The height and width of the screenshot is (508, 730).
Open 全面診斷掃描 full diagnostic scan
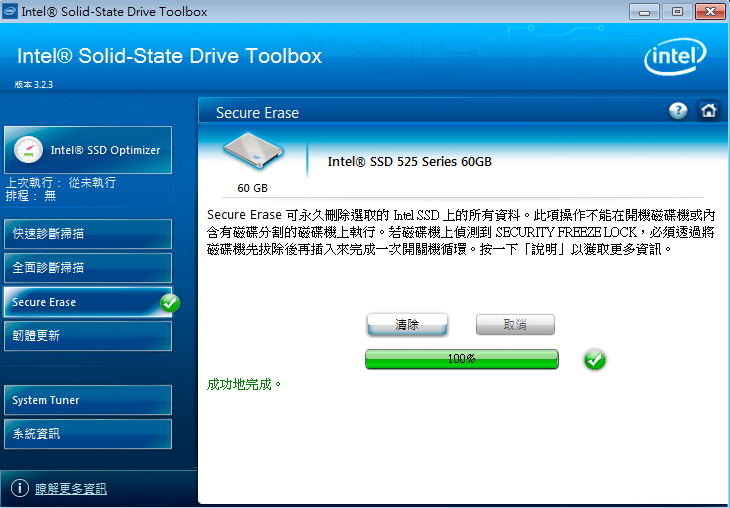(88, 268)
